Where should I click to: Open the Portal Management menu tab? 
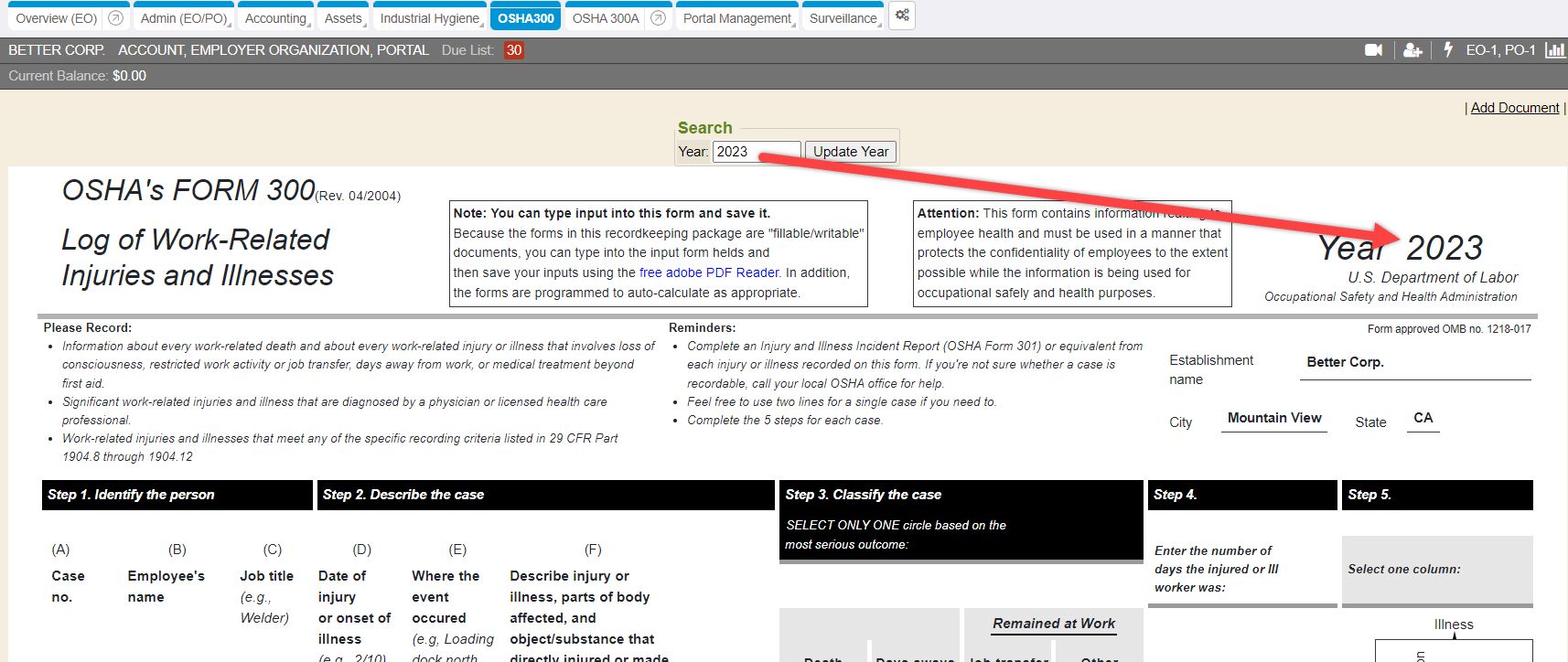pos(737,18)
